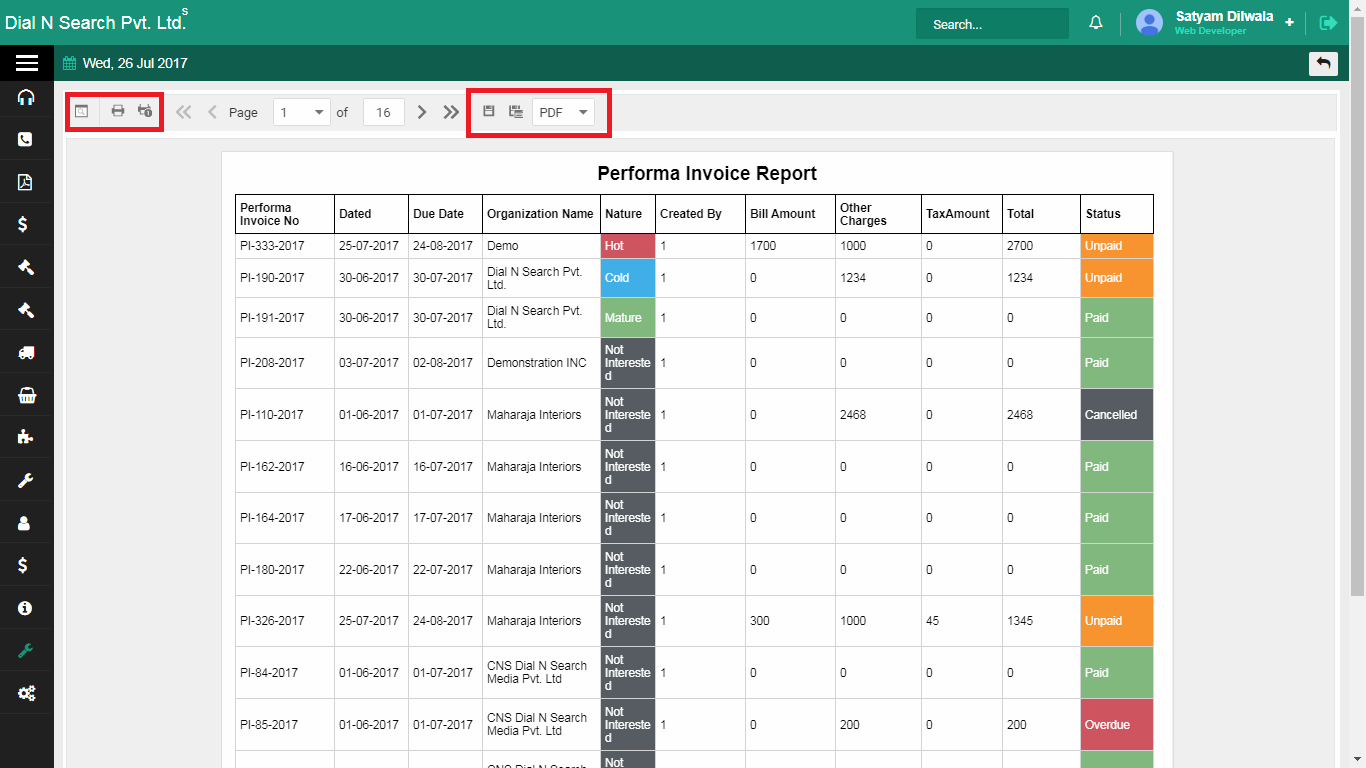The width and height of the screenshot is (1366, 768).
Task: Go to the previous page arrow
Action: [211, 112]
